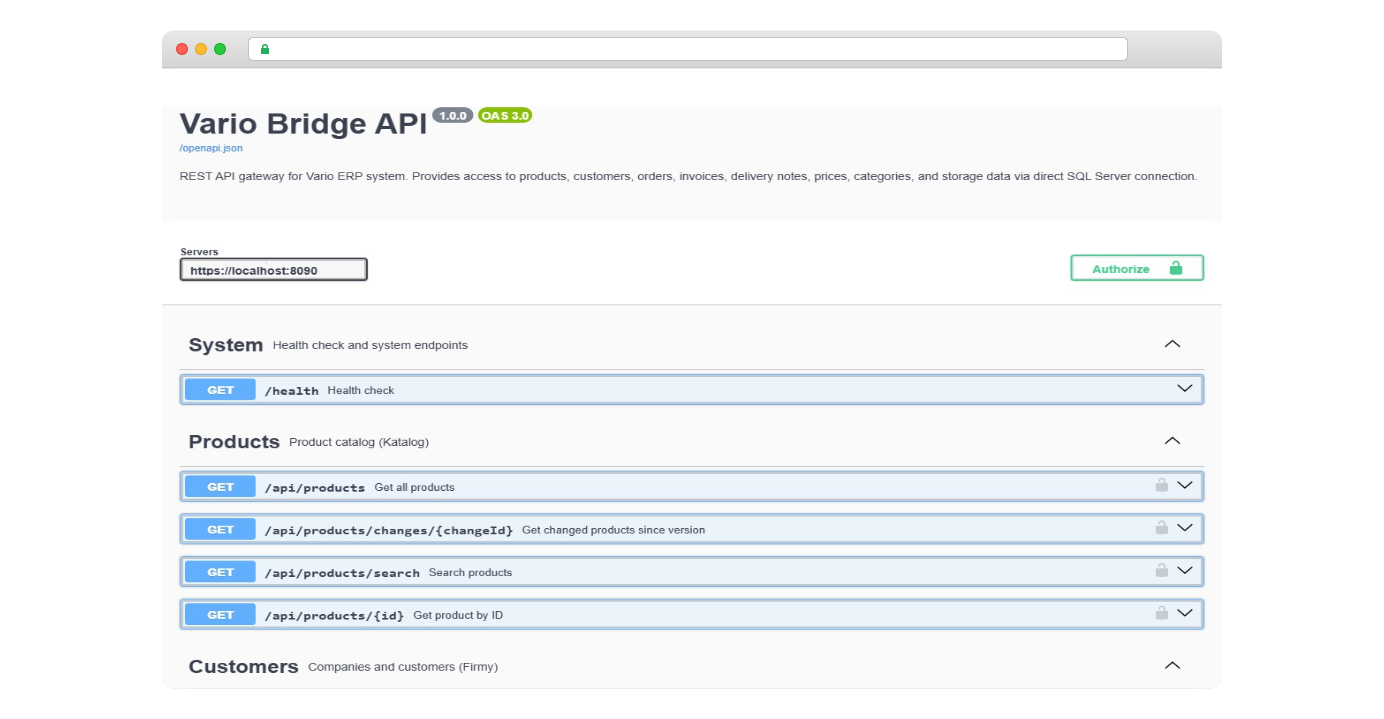Collapse the Products section chevron
The height and width of the screenshot is (719, 1384).
pos(1172,441)
